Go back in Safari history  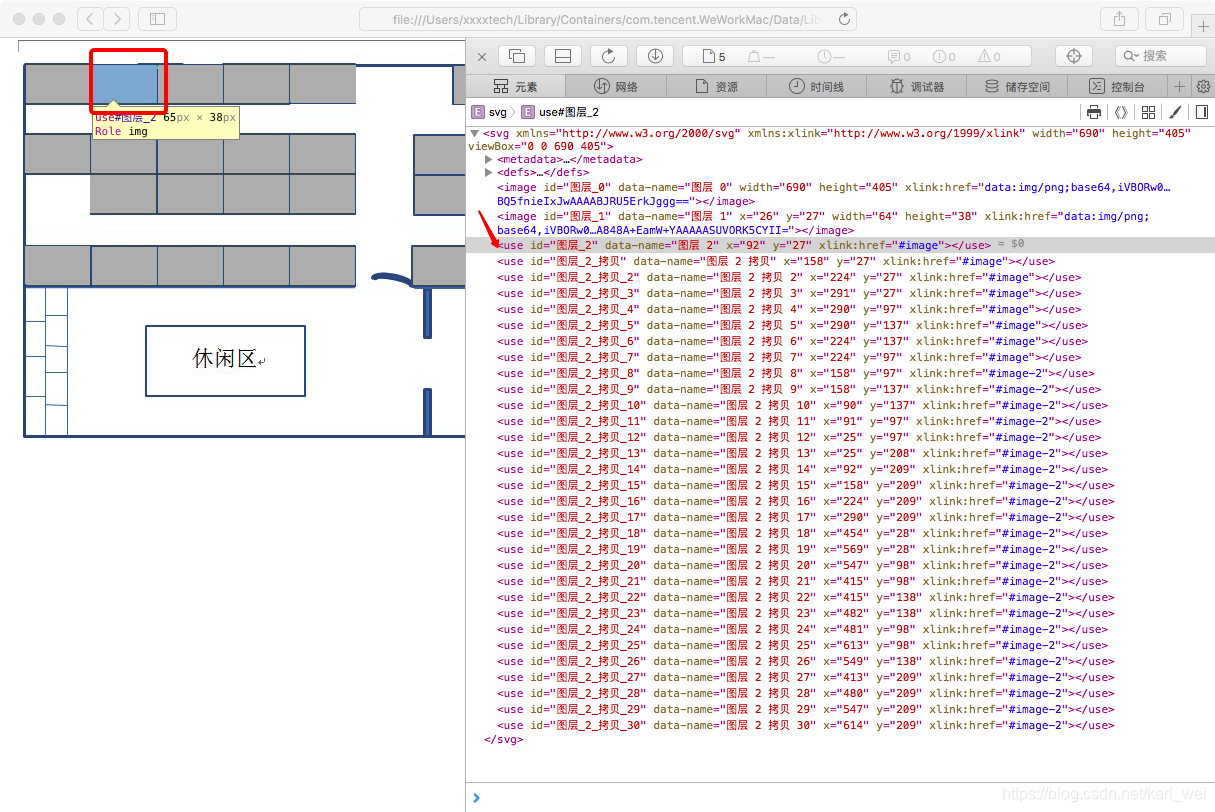90,18
